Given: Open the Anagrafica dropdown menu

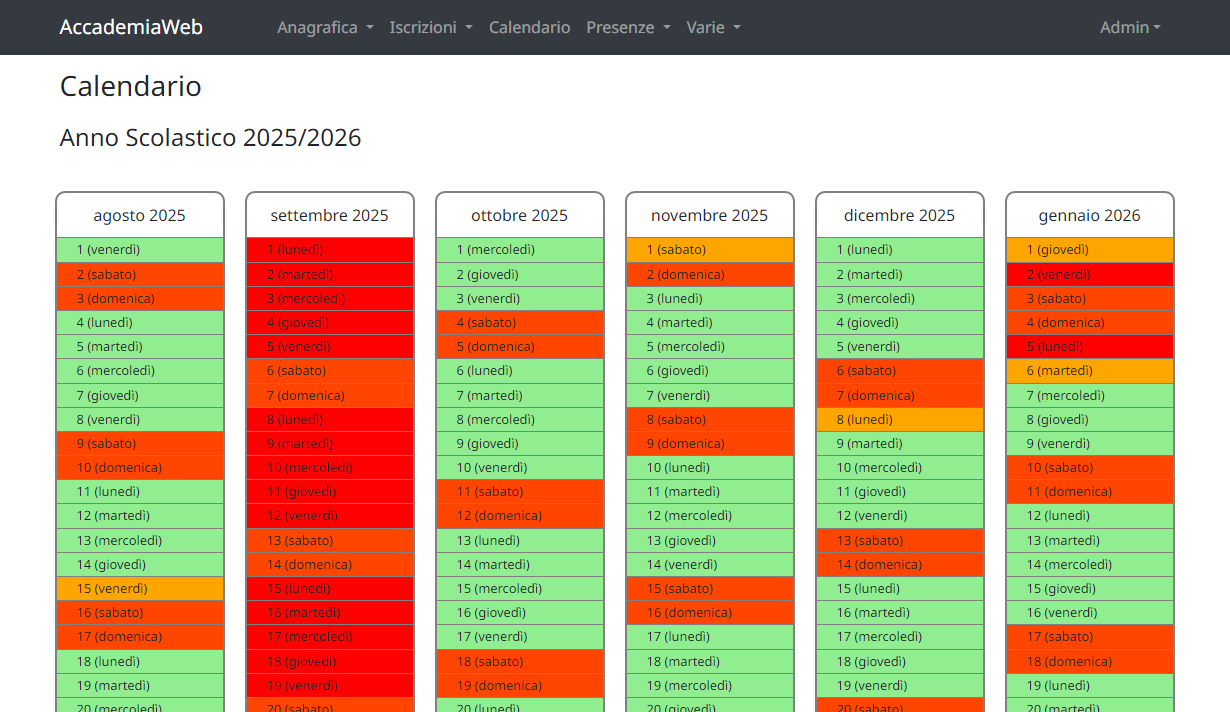Looking at the screenshot, I should click(325, 27).
